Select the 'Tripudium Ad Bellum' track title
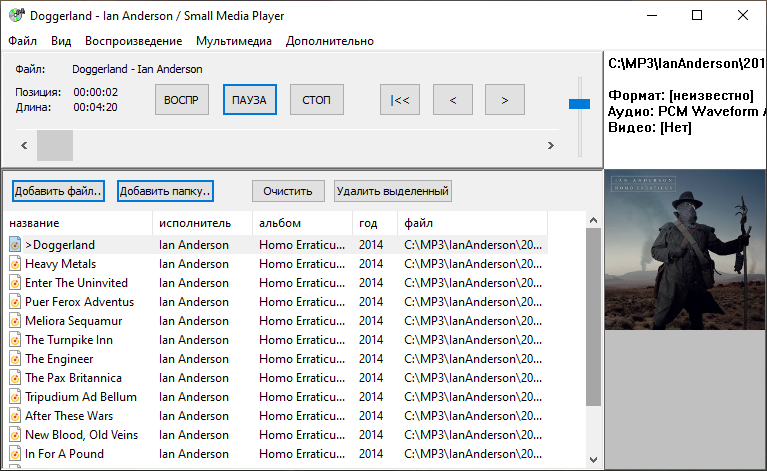The width and height of the screenshot is (767, 471). (81, 397)
